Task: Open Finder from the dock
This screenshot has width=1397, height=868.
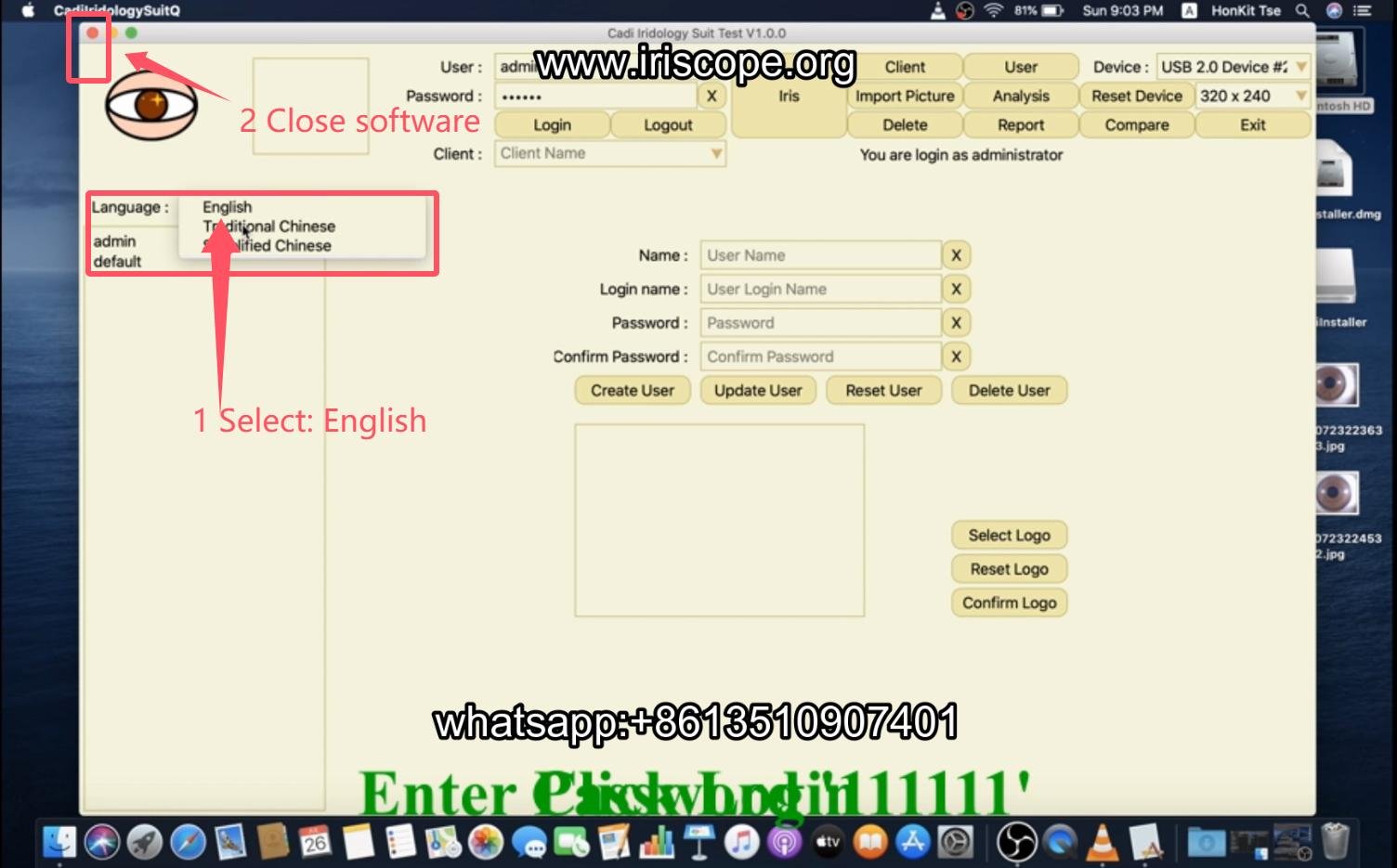Action: click(x=60, y=843)
